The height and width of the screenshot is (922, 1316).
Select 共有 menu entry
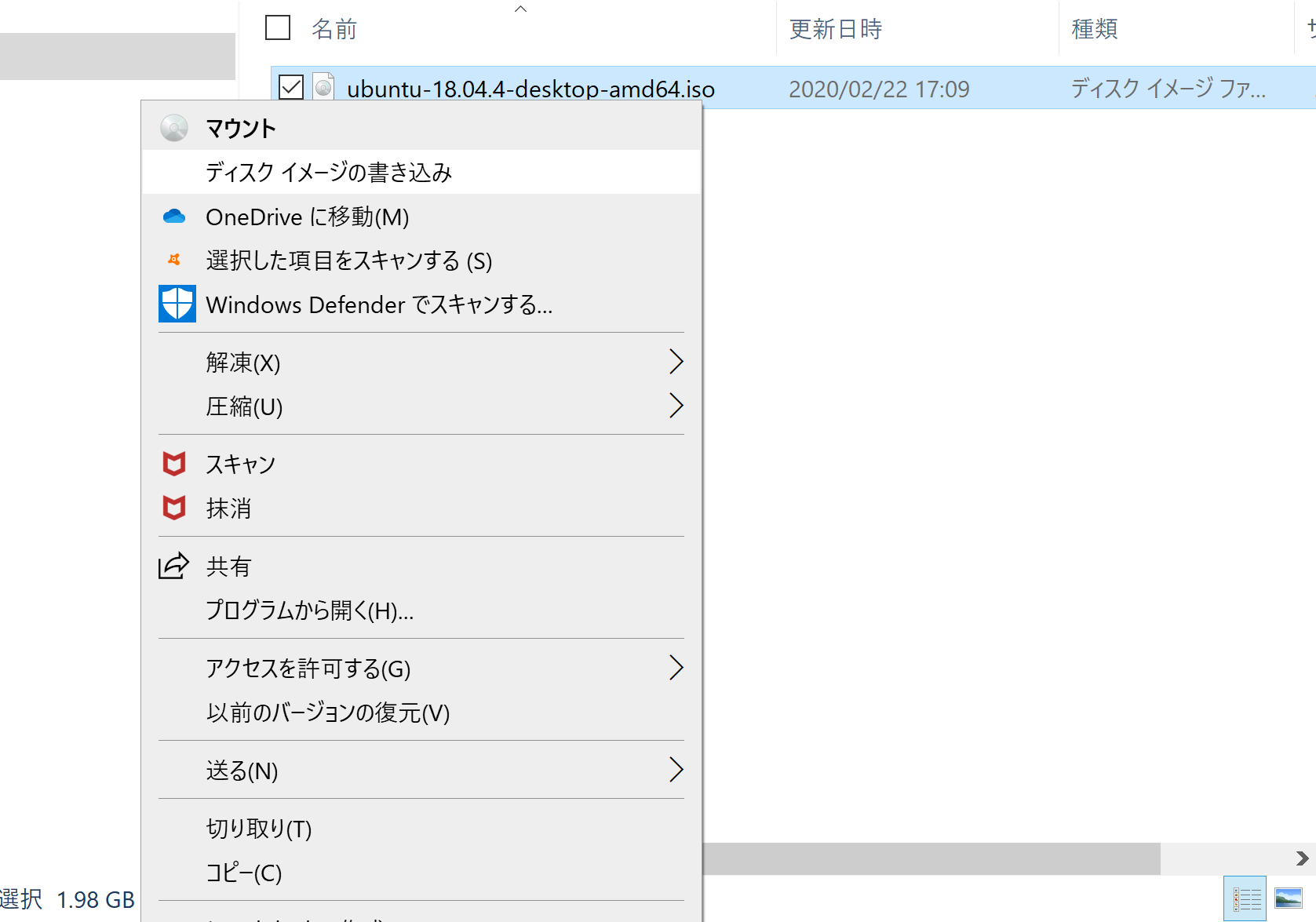pos(421,567)
